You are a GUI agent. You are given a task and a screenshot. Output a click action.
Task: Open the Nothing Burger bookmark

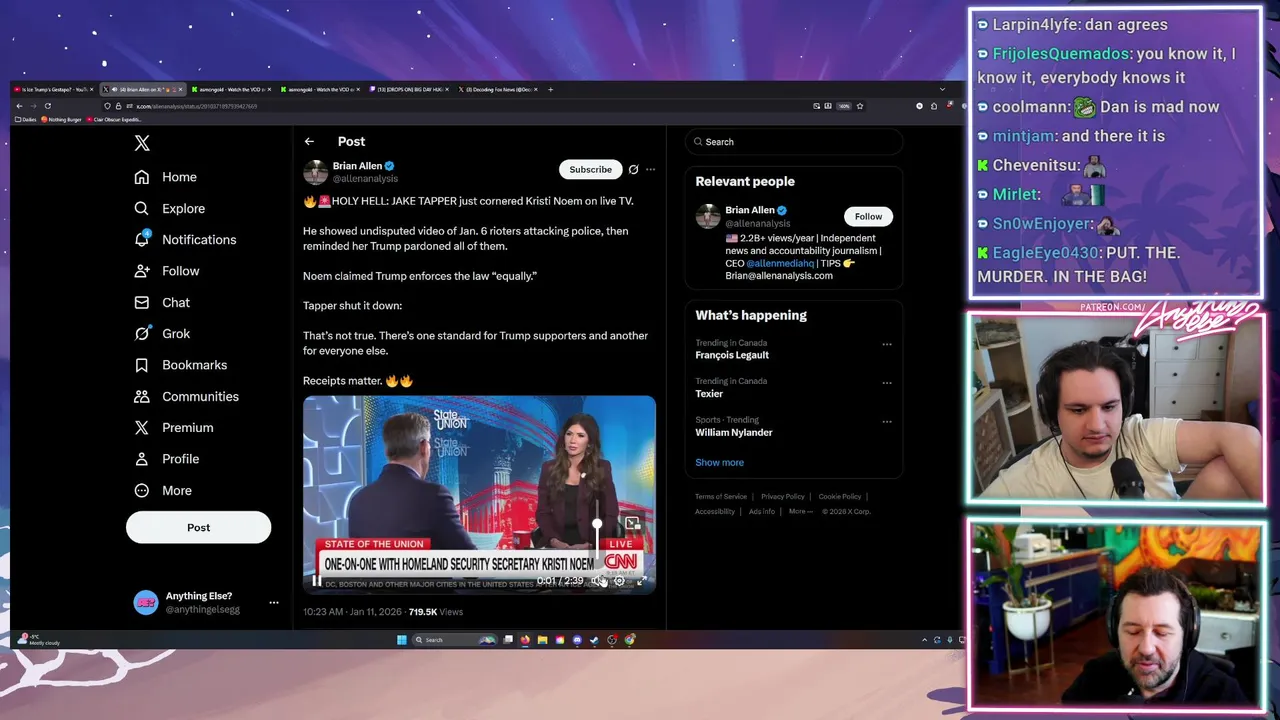pos(61,120)
